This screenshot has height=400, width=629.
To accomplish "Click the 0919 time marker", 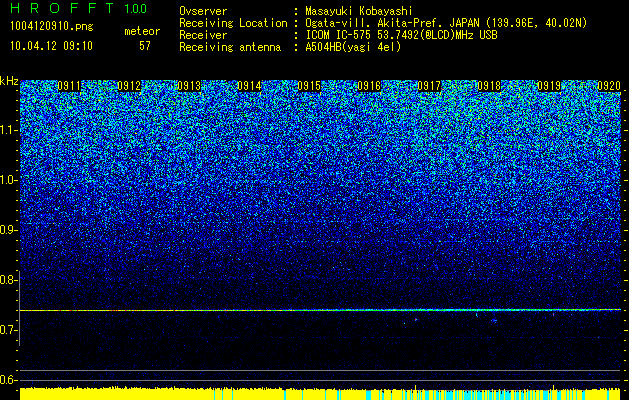I will tap(549, 86).
